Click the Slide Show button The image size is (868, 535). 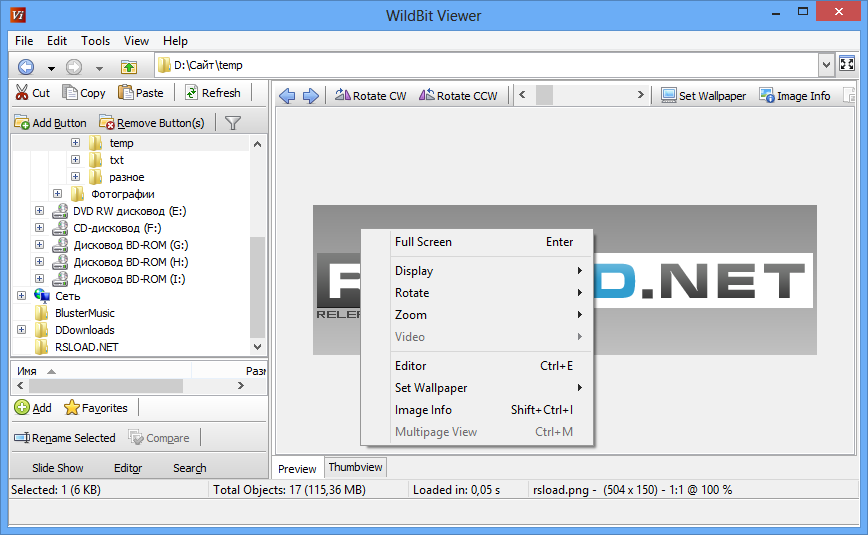point(58,468)
